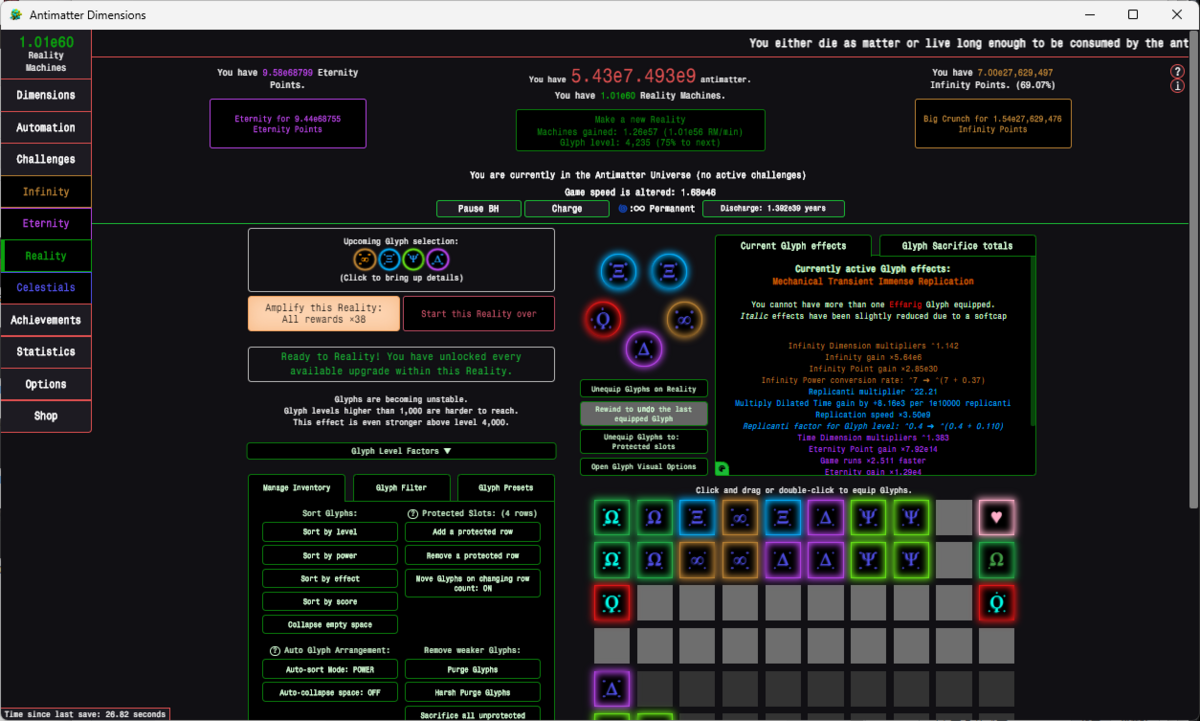Open the red information 'i' icon
This screenshot has width=1200, height=721.
(x=1178, y=86)
